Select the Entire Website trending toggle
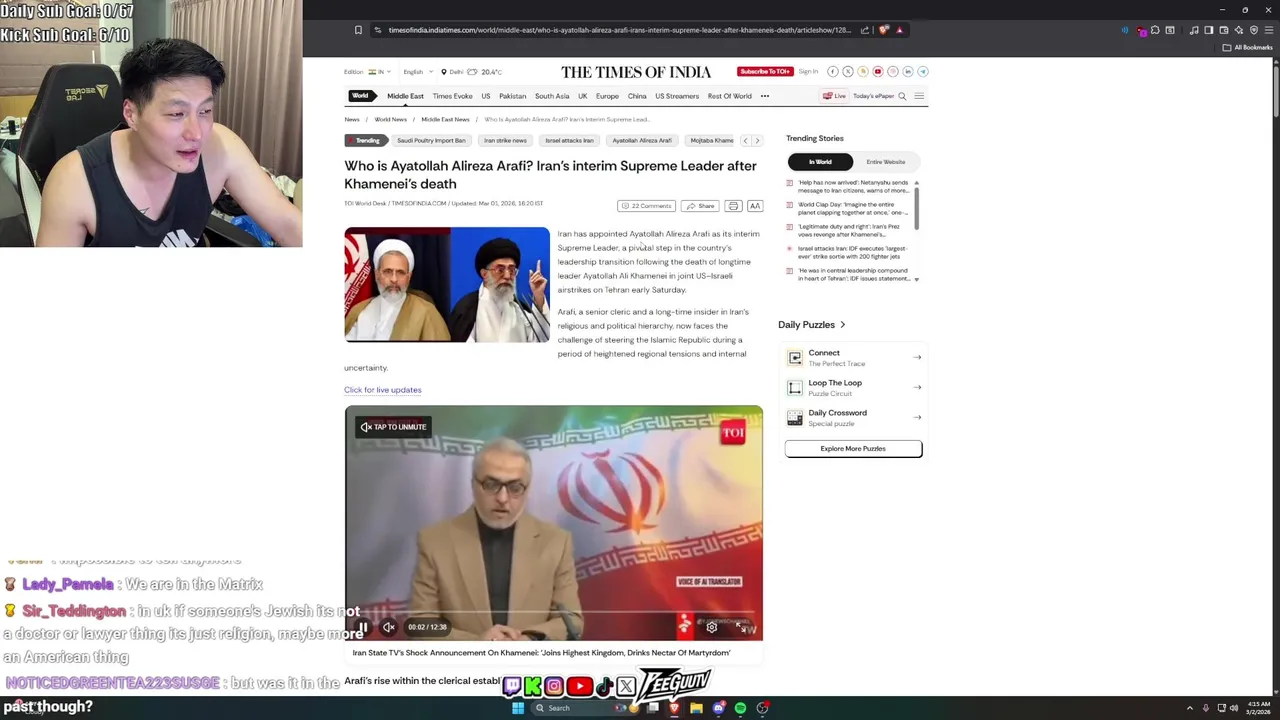 tap(885, 162)
